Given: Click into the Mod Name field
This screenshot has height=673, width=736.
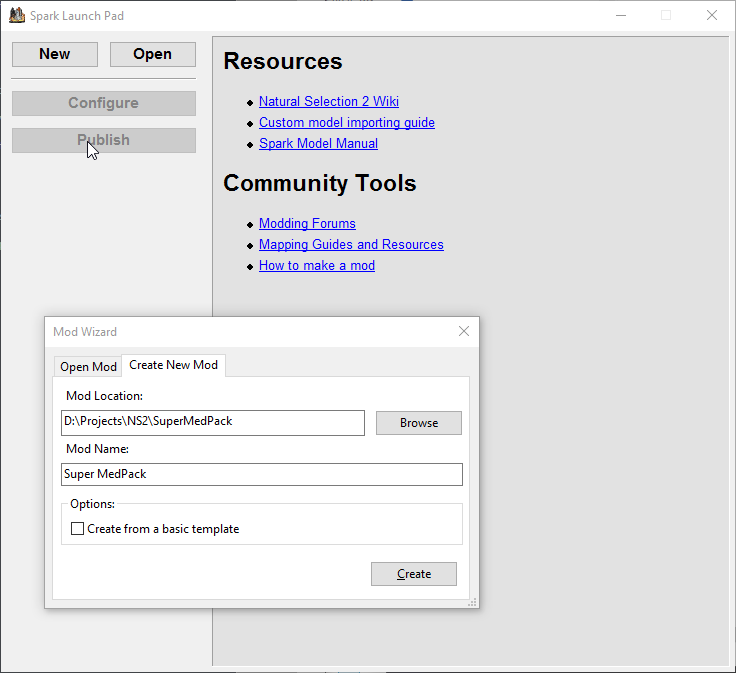Looking at the screenshot, I should [x=261, y=474].
